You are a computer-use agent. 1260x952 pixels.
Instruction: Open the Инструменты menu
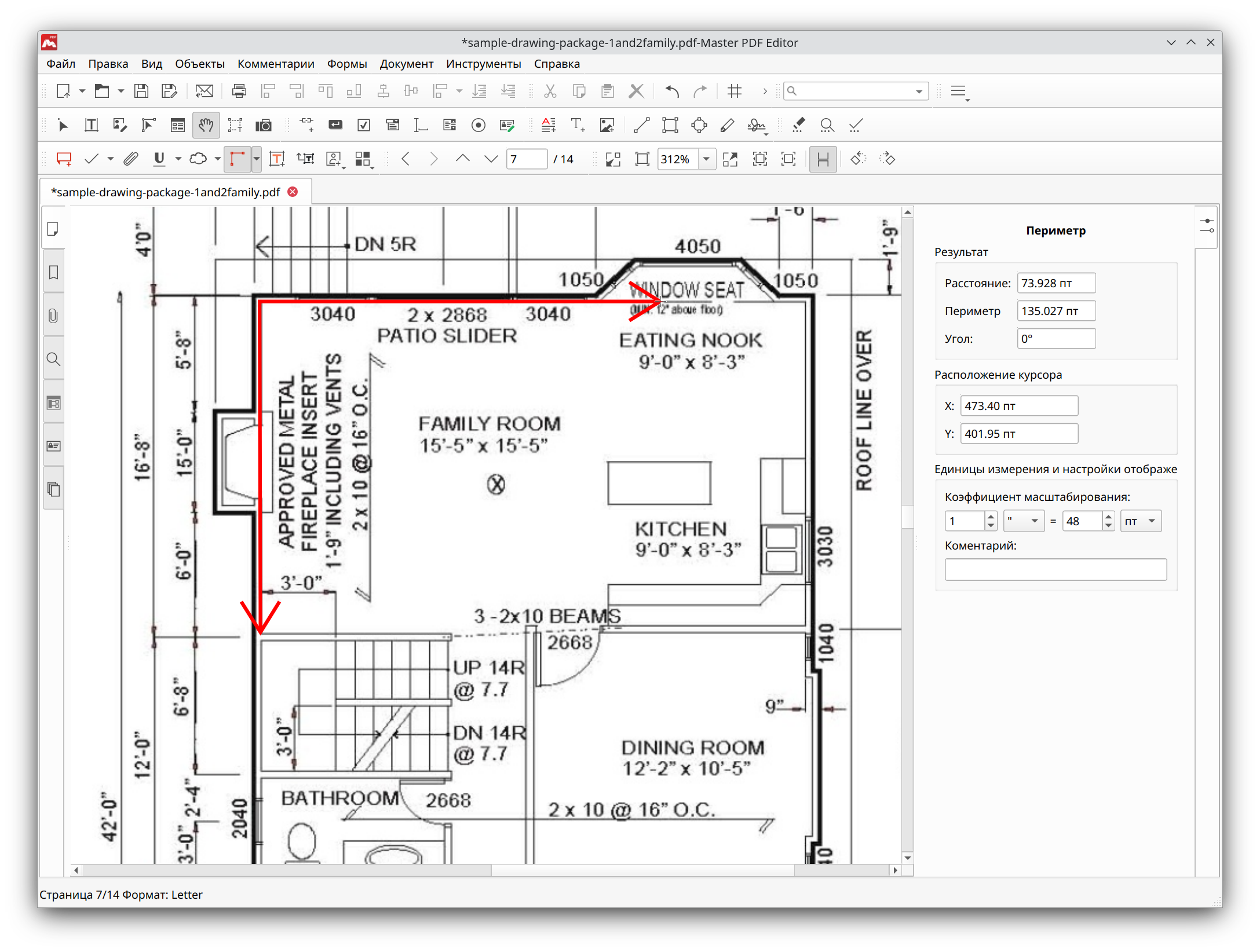pyautogui.click(x=485, y=64)
